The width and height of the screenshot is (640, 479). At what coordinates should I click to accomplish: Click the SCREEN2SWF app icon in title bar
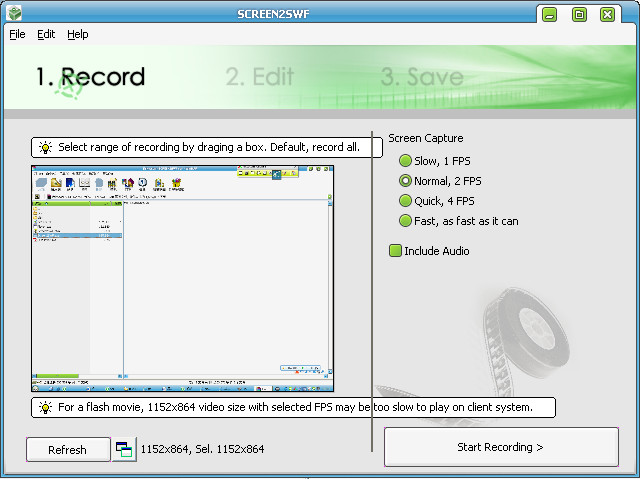click(x=15, y=13)
